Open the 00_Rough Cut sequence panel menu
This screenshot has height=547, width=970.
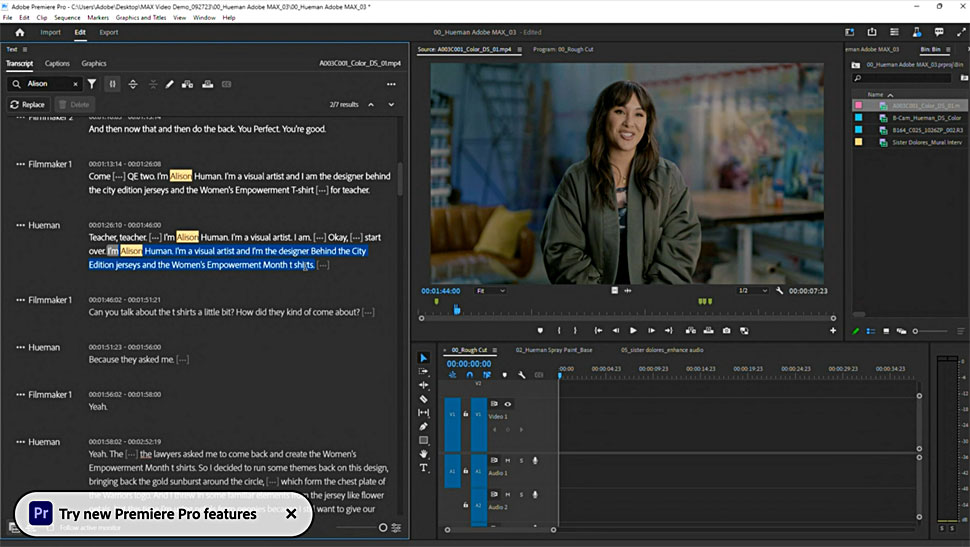[494, 350]
